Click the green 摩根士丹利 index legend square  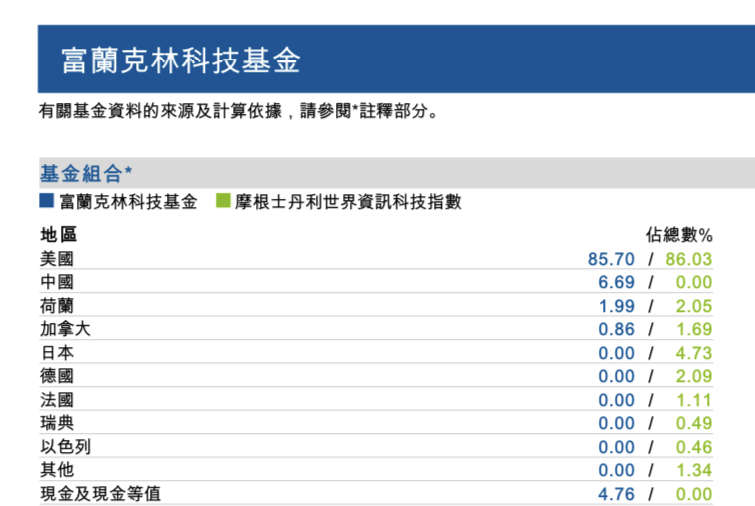(x=222, y=201)
